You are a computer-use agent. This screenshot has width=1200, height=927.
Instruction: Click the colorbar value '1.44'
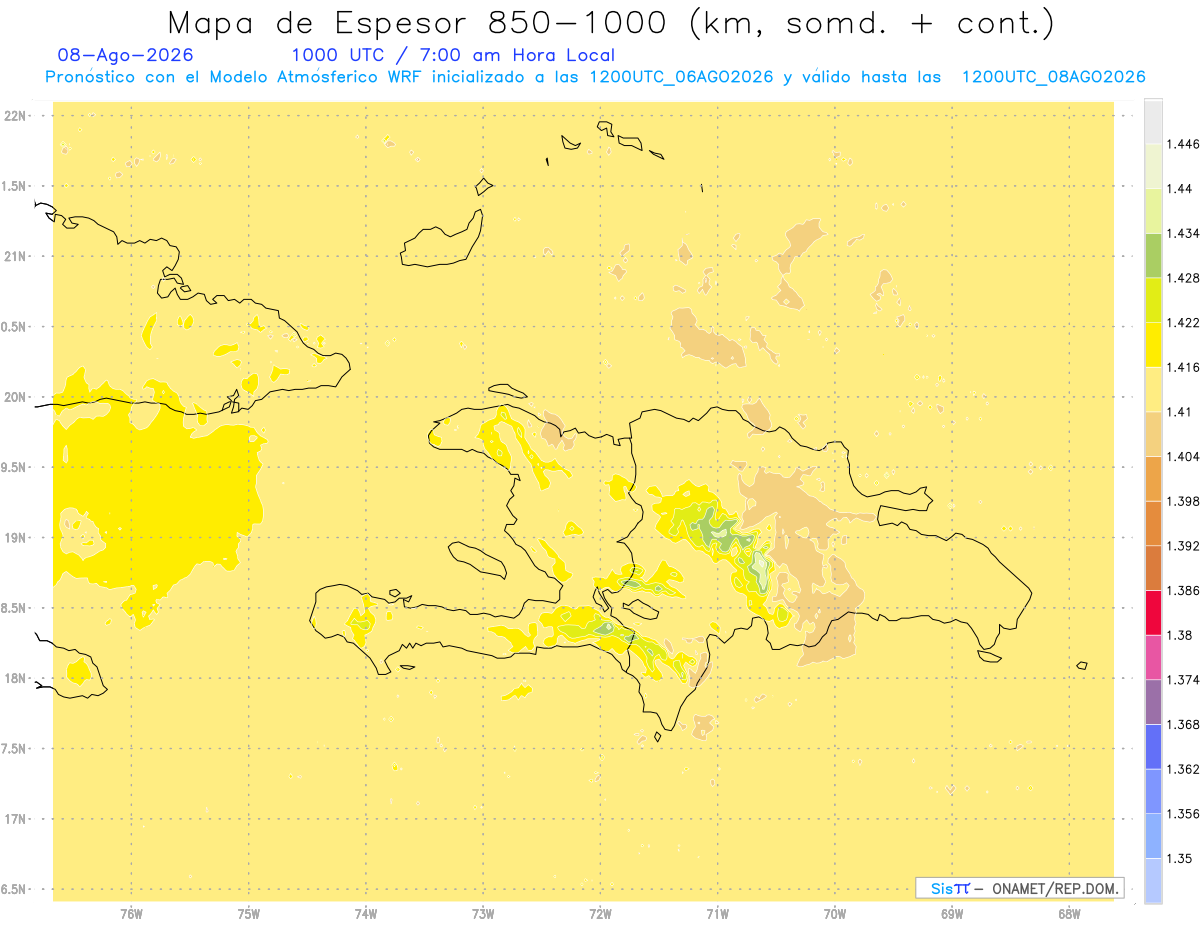click(x=1180, y=189)
